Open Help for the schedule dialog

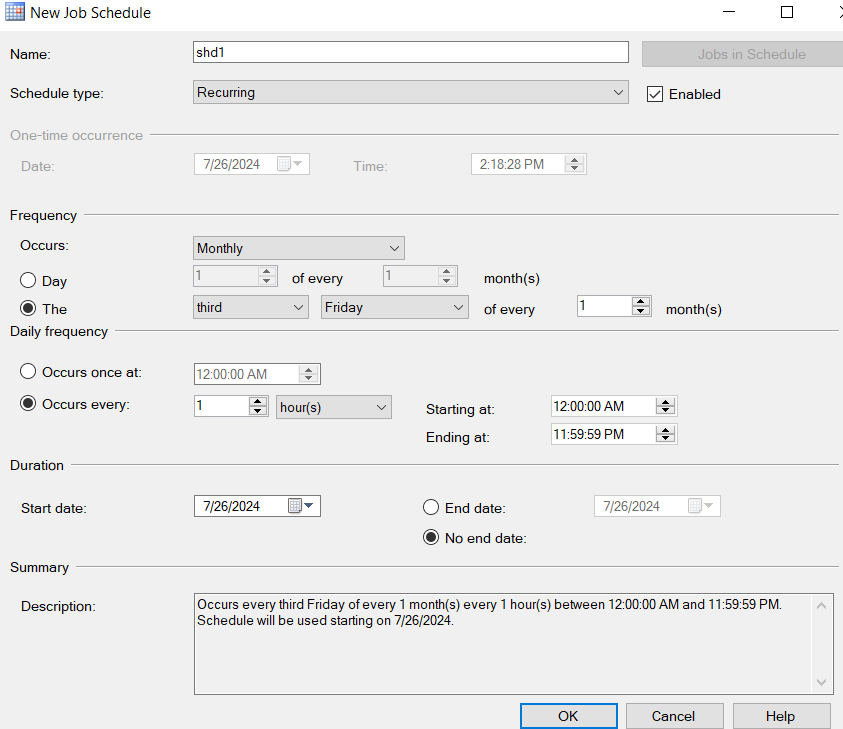click(782, 716)
